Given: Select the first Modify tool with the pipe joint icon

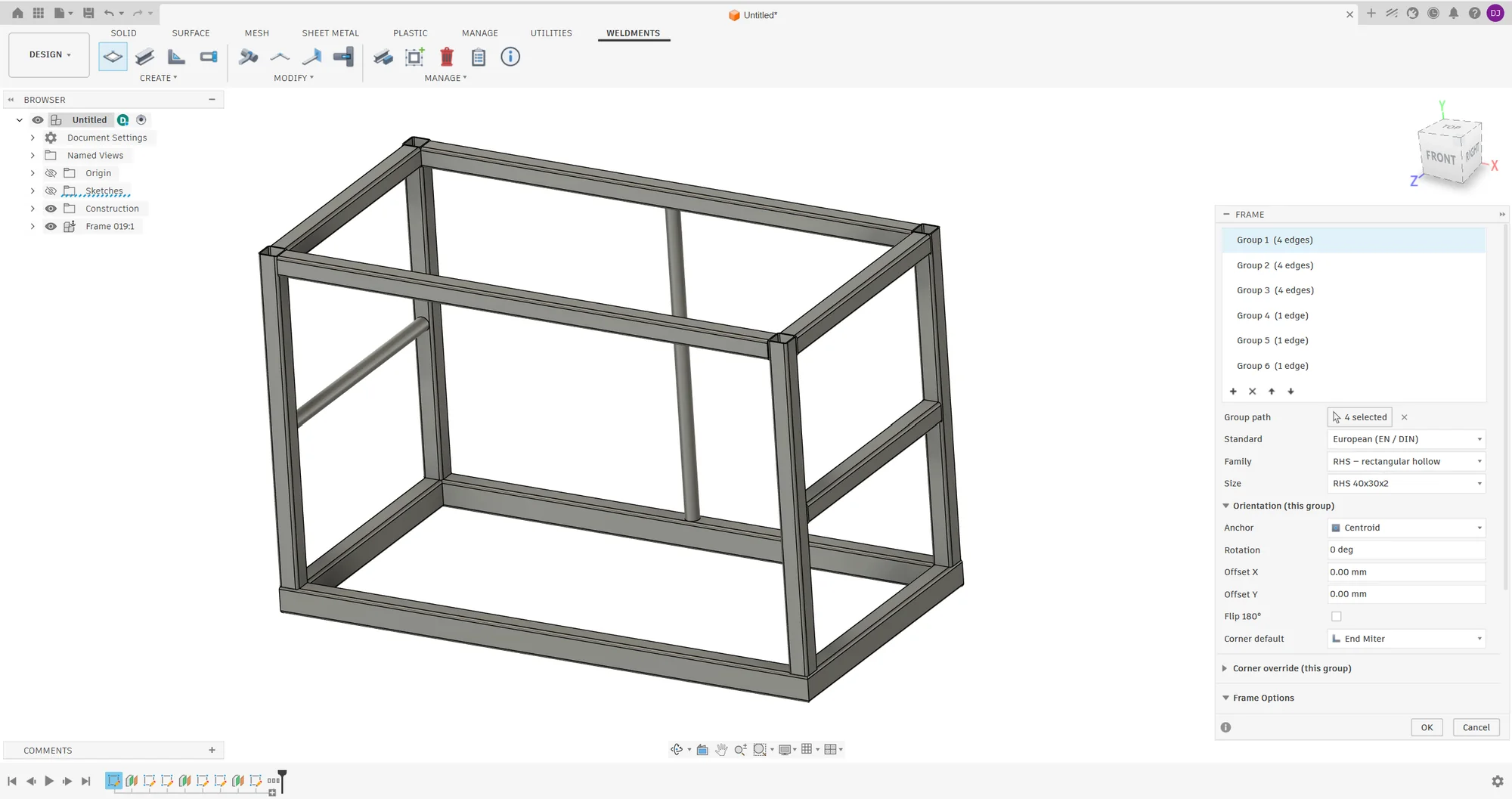Looking at the screenshot, I should click(x=249, y=57).
